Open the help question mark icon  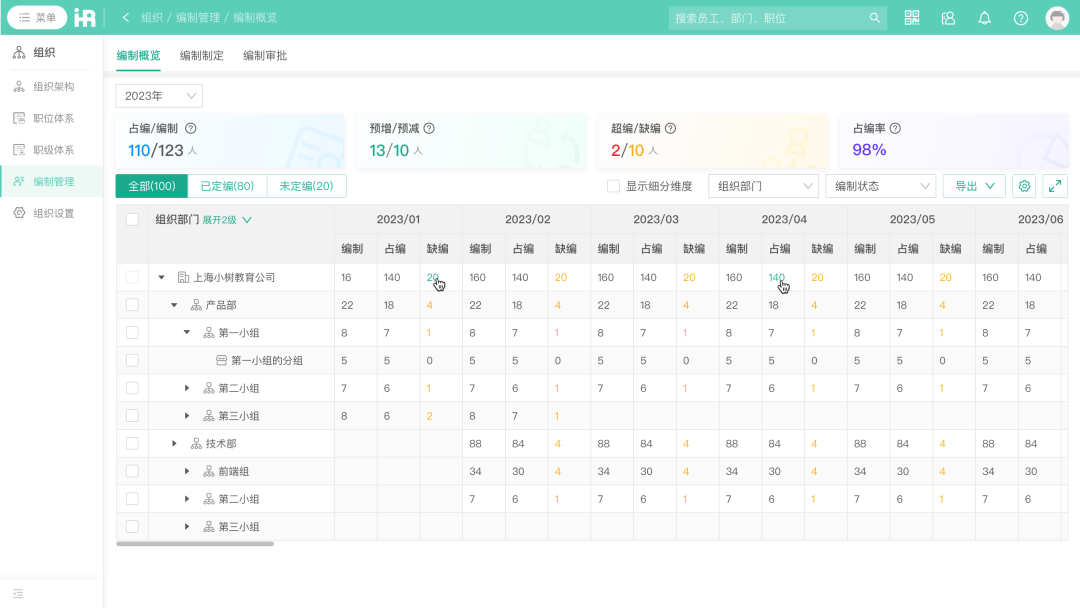click(1019, 17)
